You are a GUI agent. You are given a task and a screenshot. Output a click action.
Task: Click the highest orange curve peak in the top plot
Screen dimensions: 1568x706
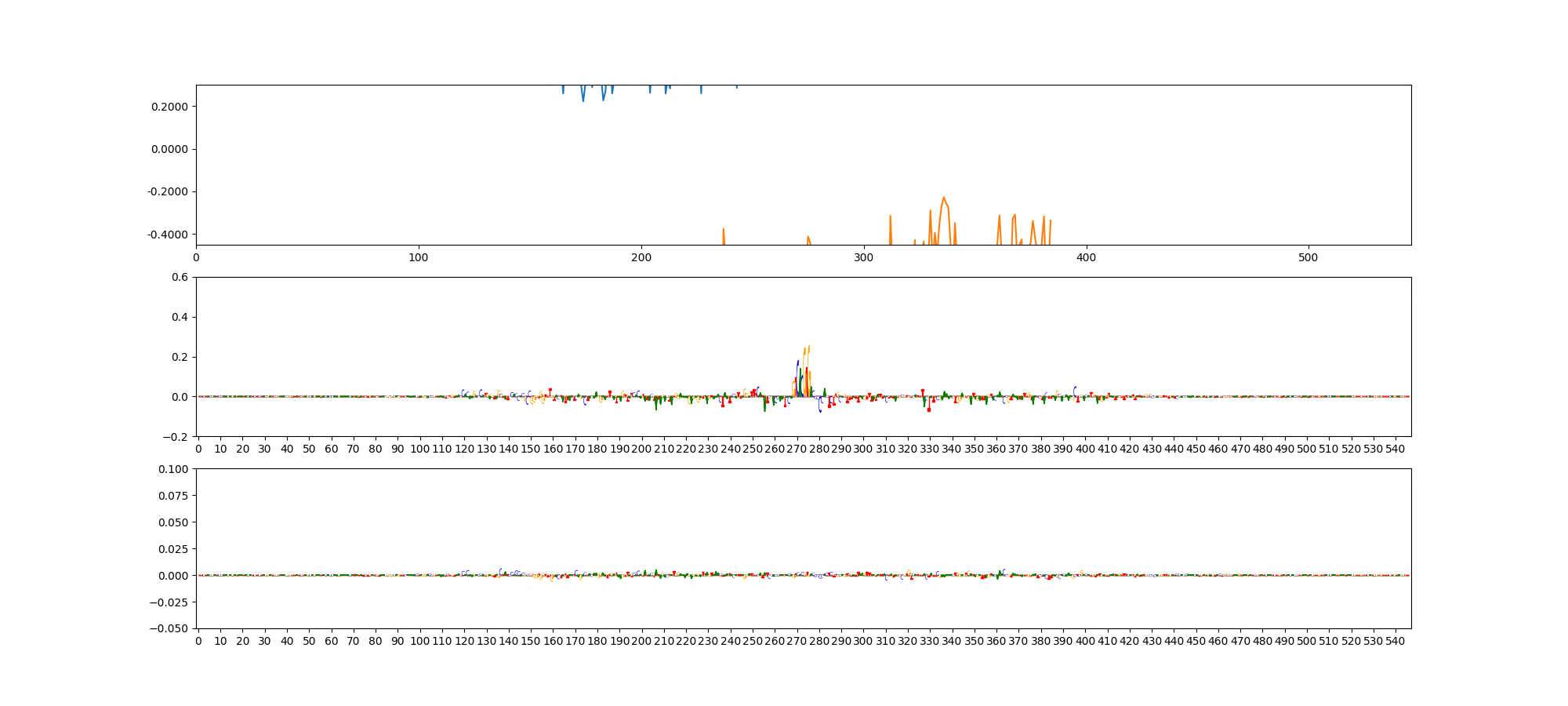click(943, 198)
